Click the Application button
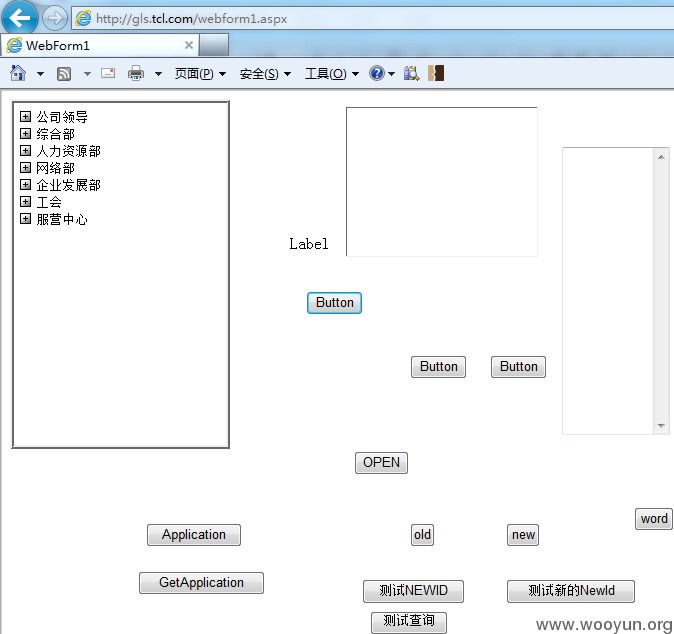Viewport: 674px width, 634px height. click(x=194, y=535)
